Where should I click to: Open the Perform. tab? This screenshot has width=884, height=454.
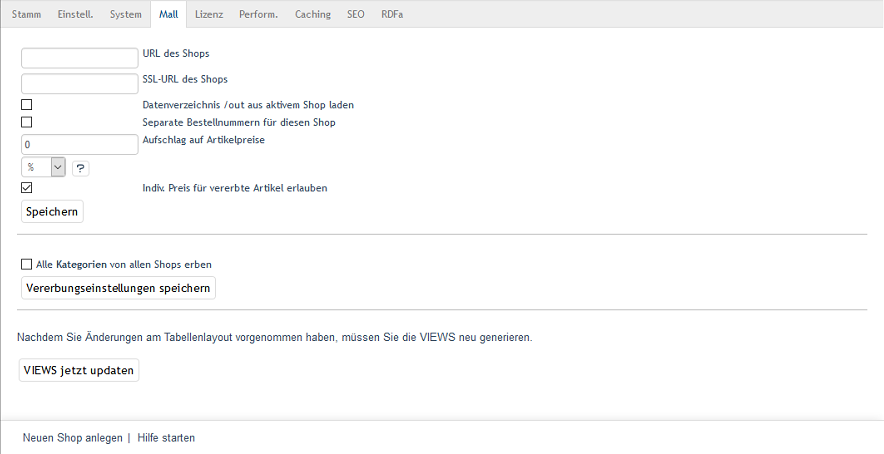[x=258, y=15]
